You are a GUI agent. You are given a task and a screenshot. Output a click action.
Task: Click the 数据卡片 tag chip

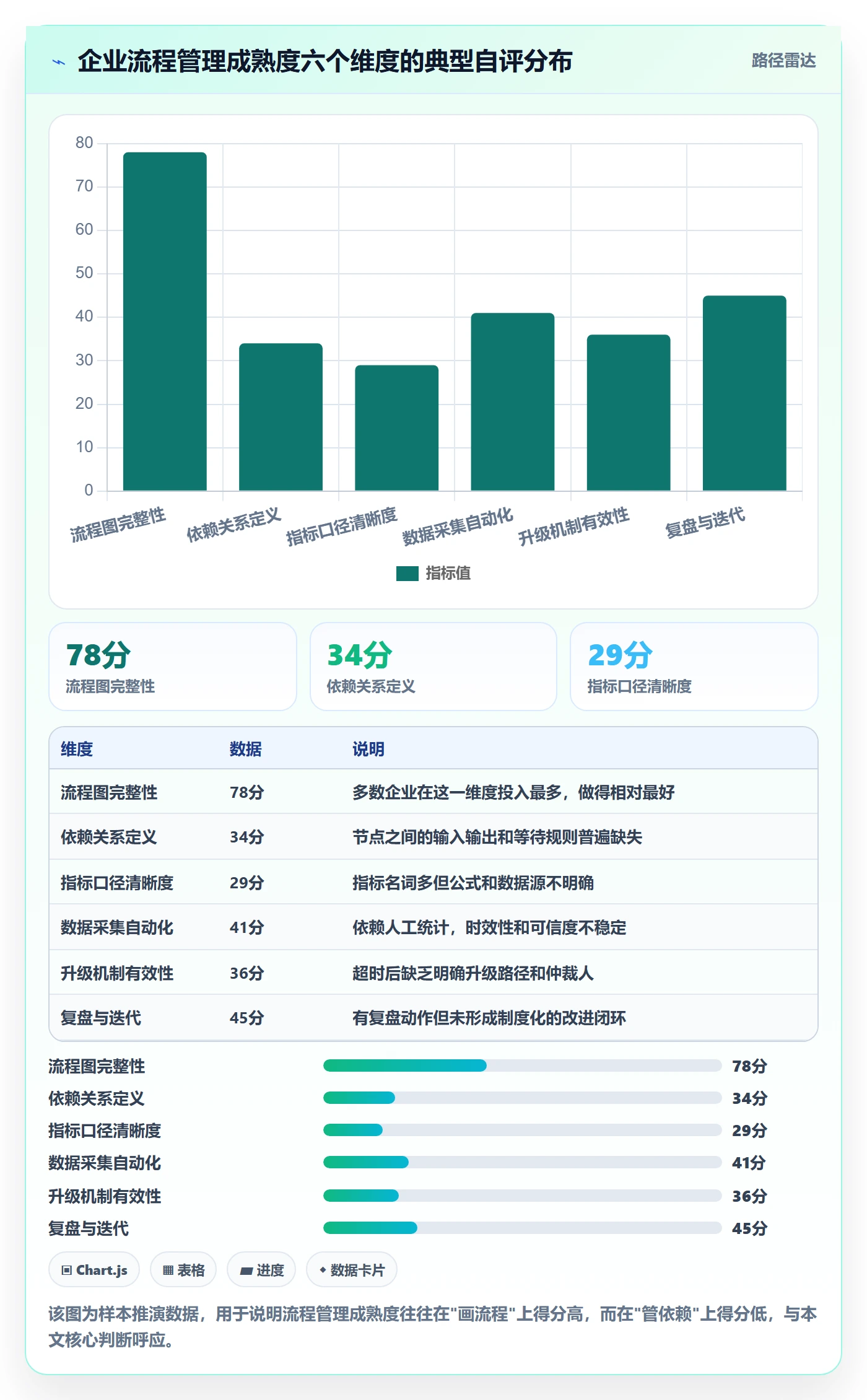(352, 1270)
